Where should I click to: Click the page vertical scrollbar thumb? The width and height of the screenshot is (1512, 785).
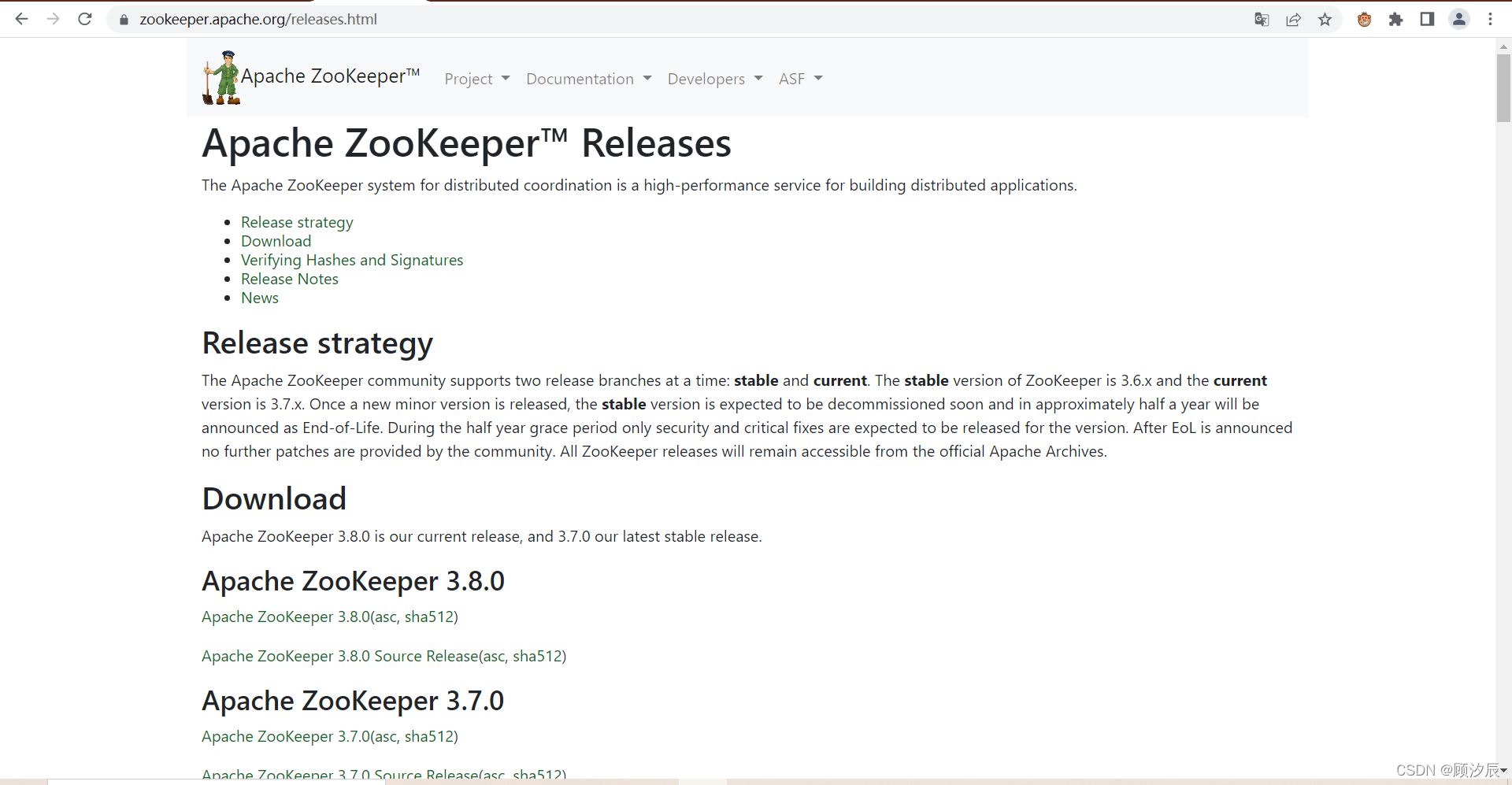(x=1503, y=88)
